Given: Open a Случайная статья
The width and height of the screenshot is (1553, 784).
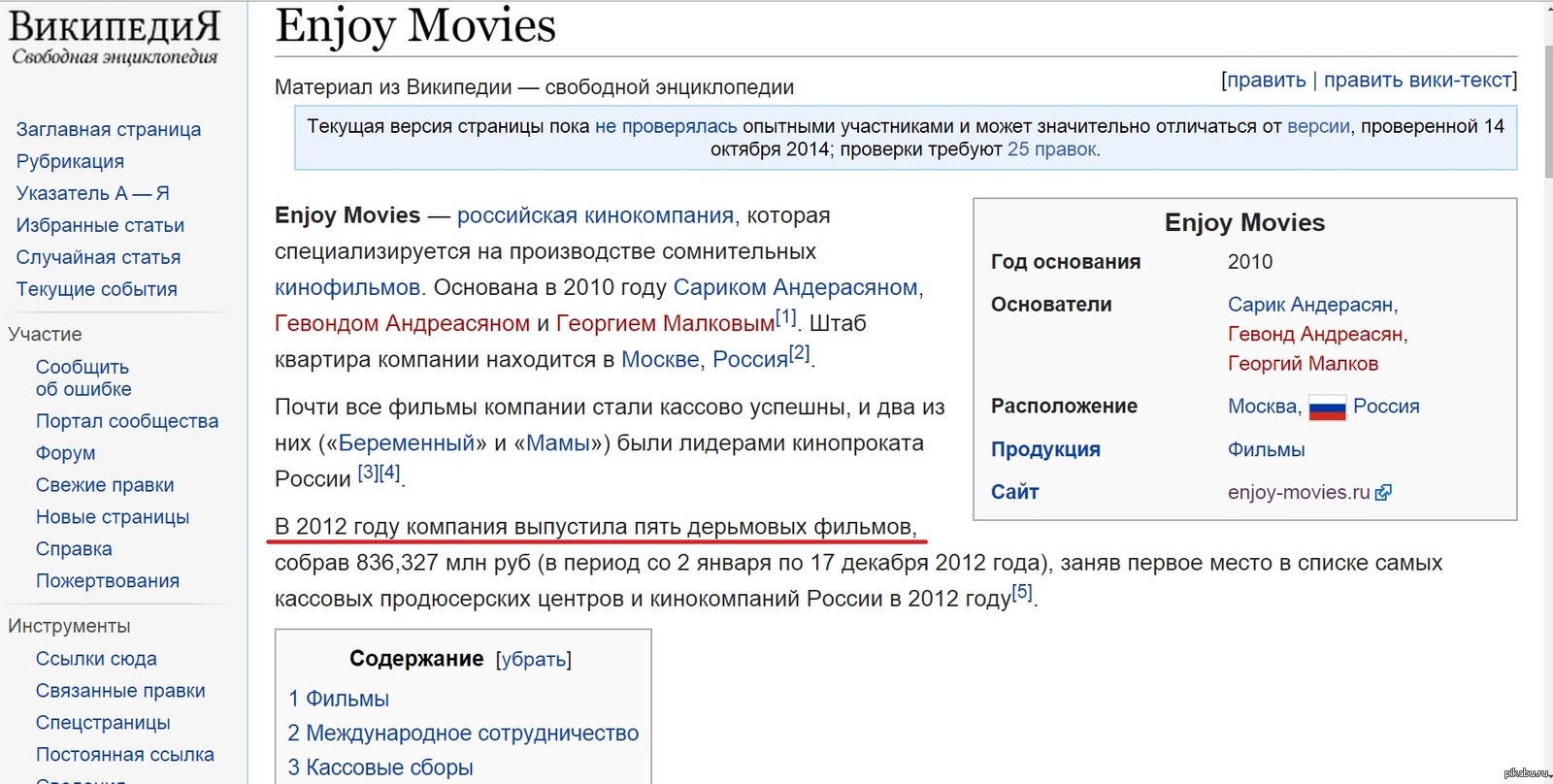Looking at the screenshot, I should click(98, 257).
